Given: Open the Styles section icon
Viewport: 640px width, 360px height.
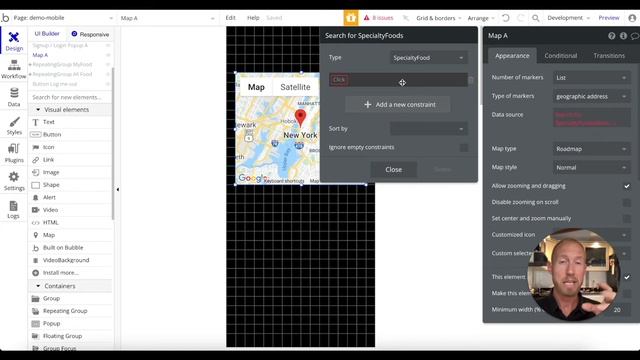Looking at the screenshot, I should (x=14, y=122).
